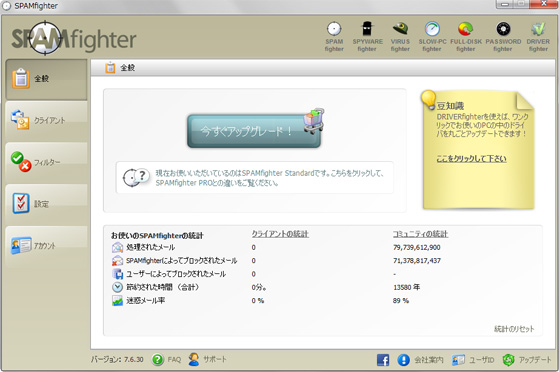The height and width of the screenshot is (372, 559).
Task: Close the SPAMfighter window
Action: pyautogui.click(x=543, y=4)
